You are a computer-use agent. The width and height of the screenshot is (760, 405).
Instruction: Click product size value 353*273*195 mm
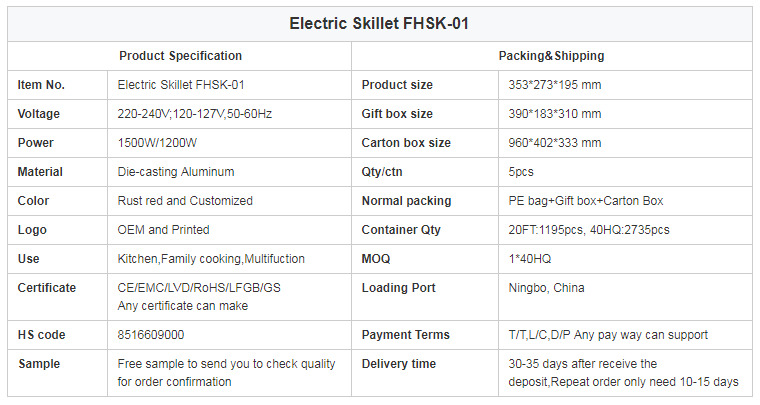[555, 85]
